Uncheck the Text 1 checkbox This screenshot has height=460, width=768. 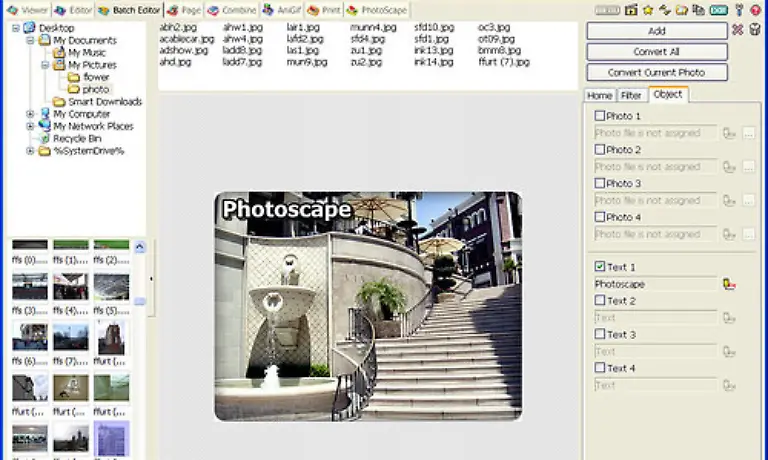click(600, 266)
